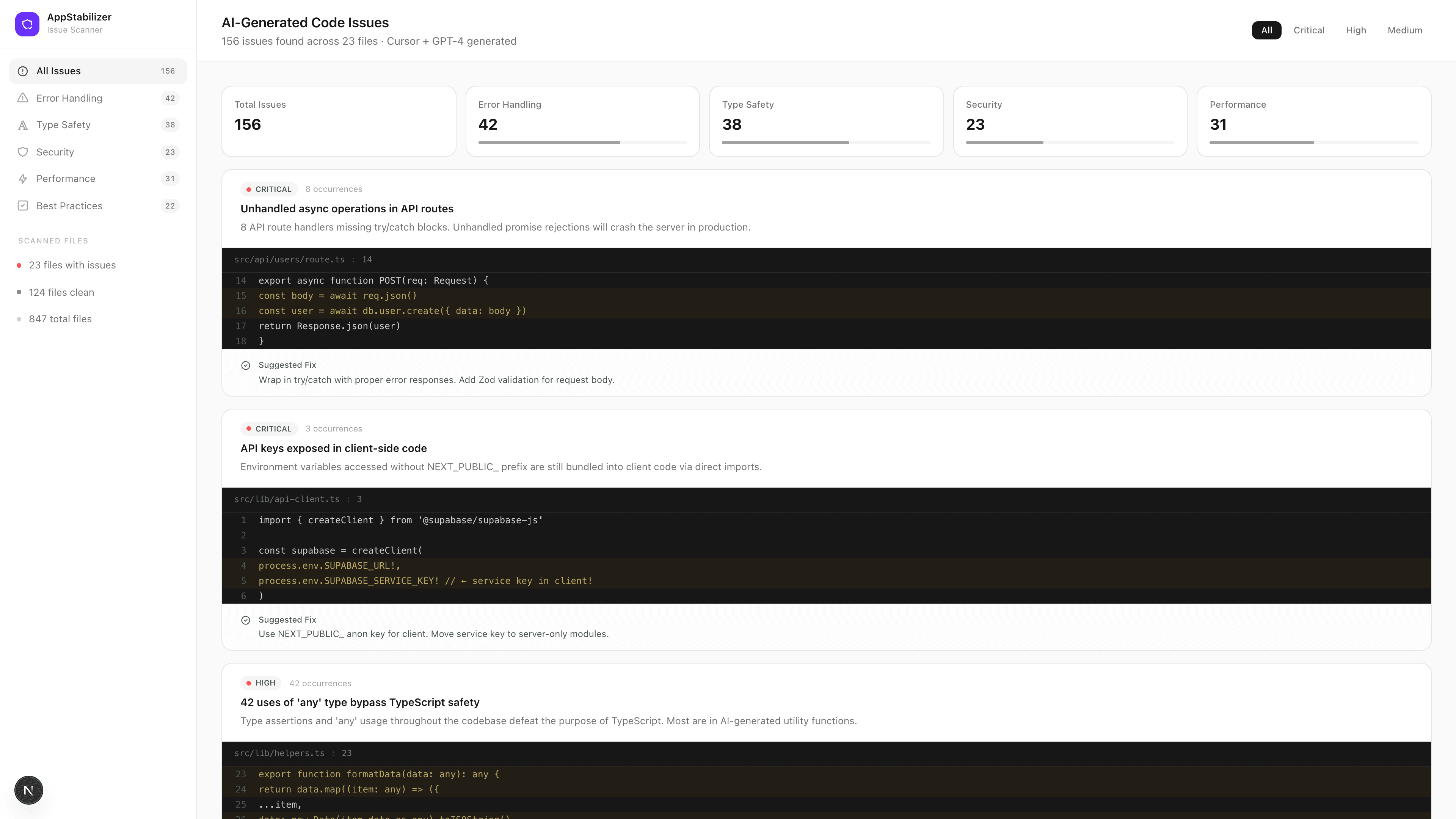Click the Error Handling warning triangle icon
1456x819 pixels.
23,98
